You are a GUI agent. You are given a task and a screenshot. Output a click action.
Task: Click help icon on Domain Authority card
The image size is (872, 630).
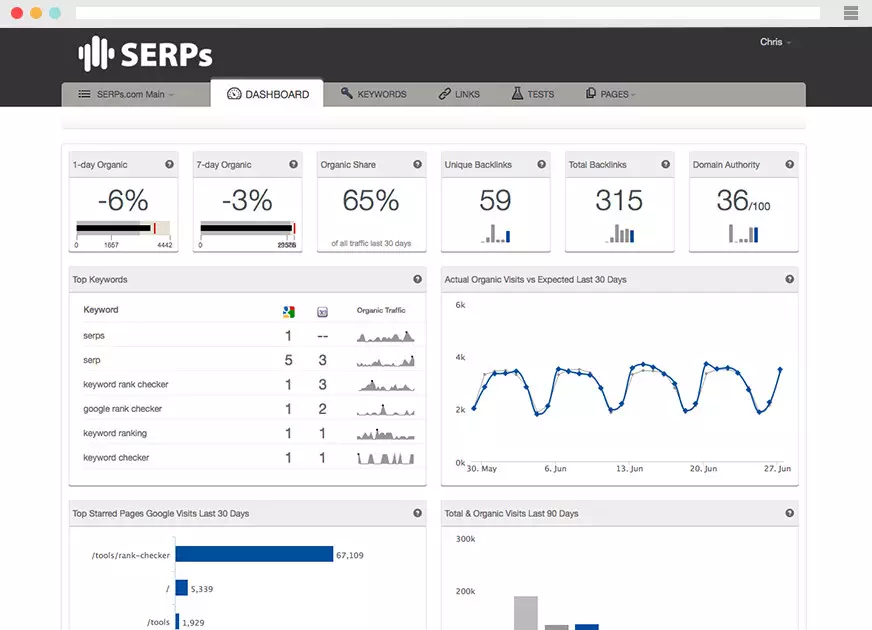pyautogui.click(x=789, y=165)
